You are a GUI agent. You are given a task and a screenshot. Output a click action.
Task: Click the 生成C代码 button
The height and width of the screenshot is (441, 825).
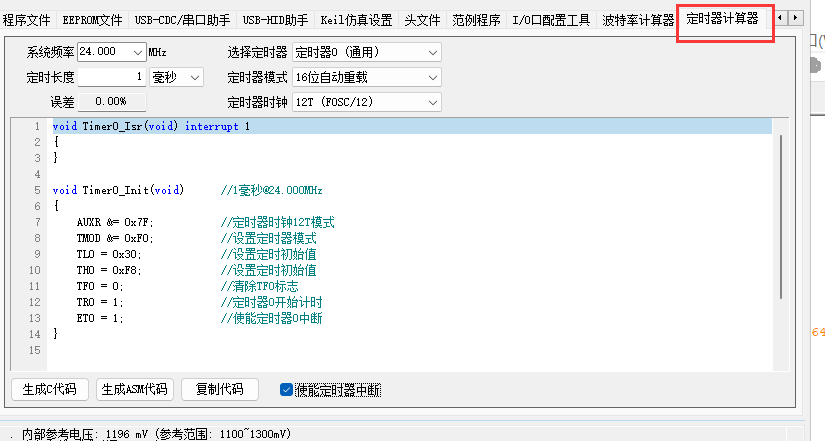click(50, 389)
